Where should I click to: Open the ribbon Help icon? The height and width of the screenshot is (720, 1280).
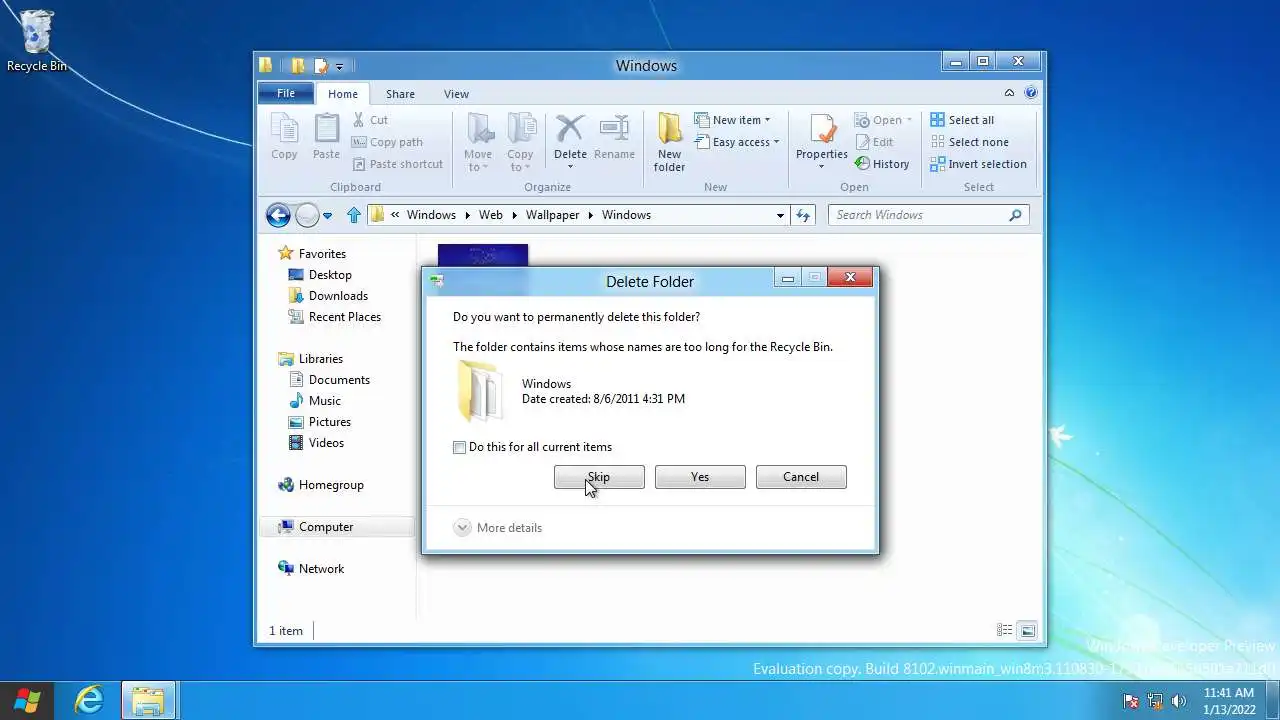click(1031, 93)
